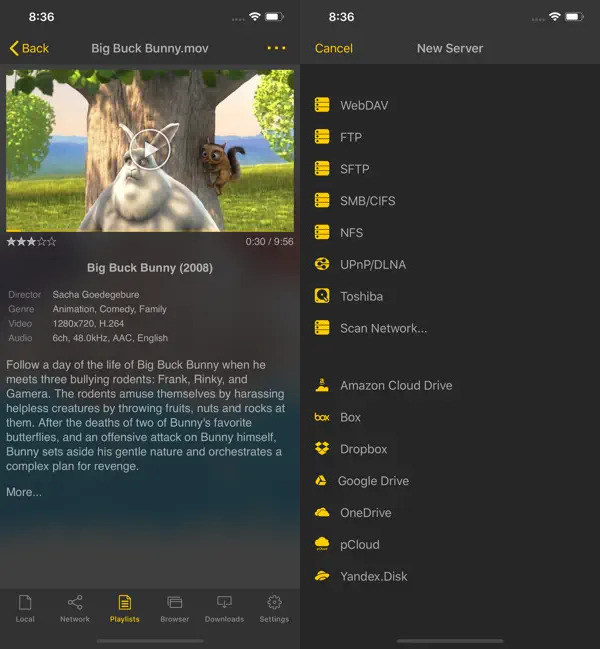Expand description with More... link
The height and width of the screenshot is (649, 600).
tap(24, 492)
